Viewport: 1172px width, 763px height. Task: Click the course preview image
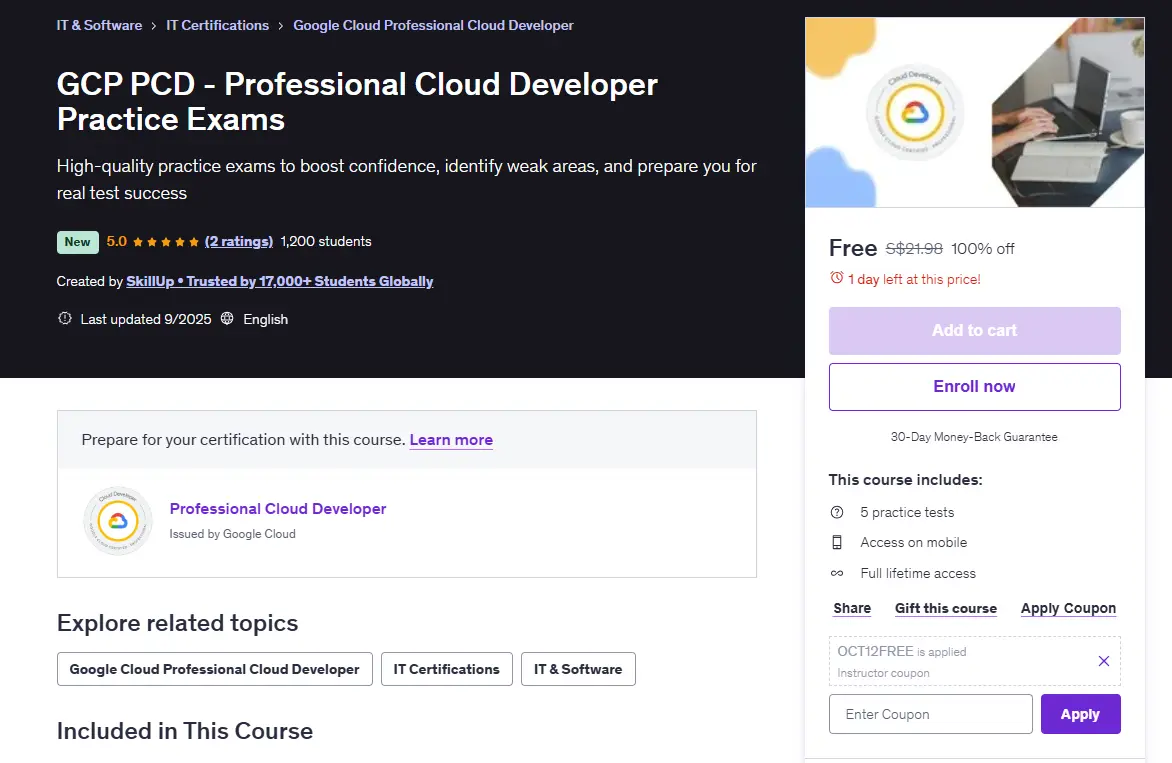pos(975,112)
